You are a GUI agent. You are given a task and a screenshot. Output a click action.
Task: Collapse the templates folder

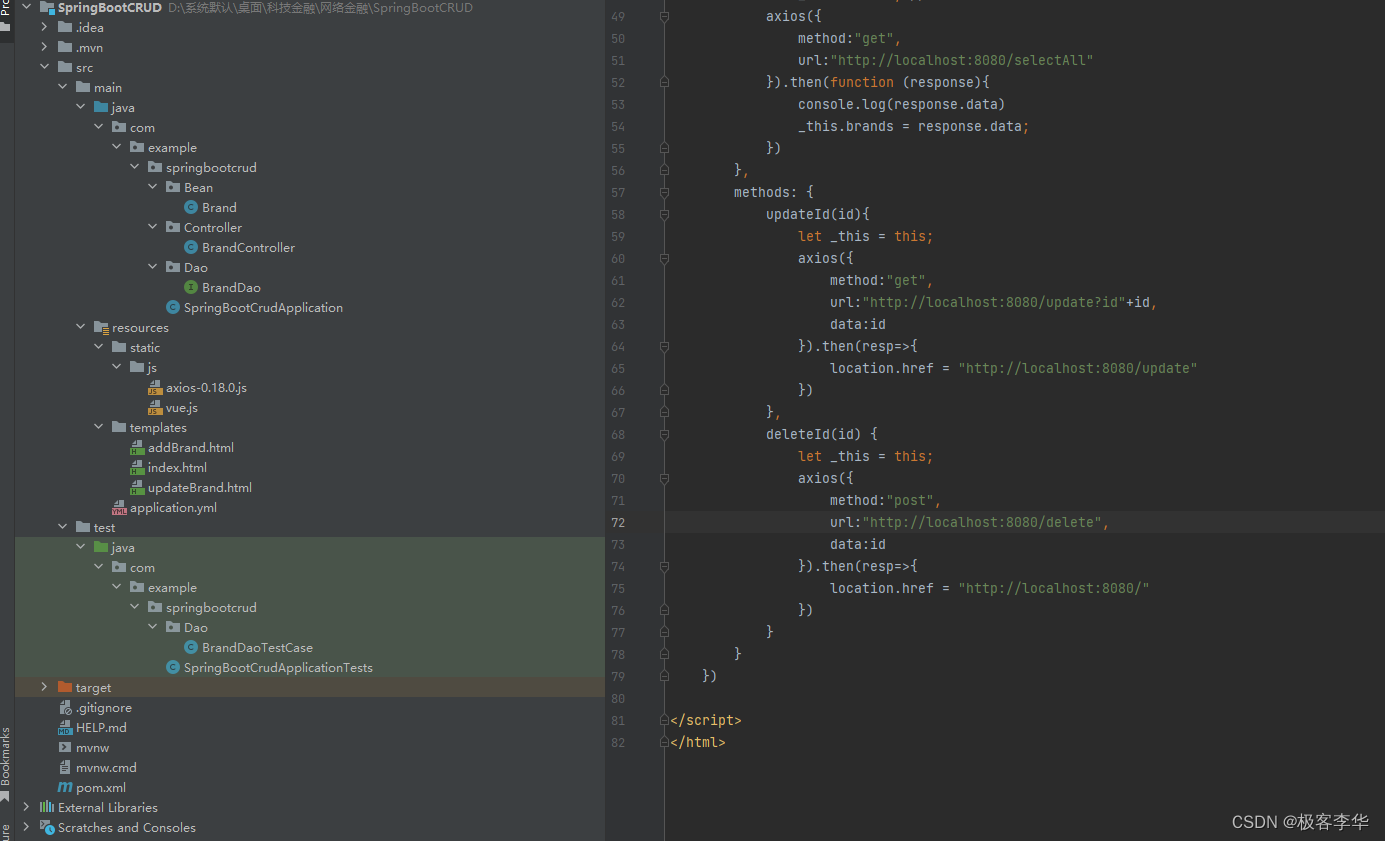(98, 427)
